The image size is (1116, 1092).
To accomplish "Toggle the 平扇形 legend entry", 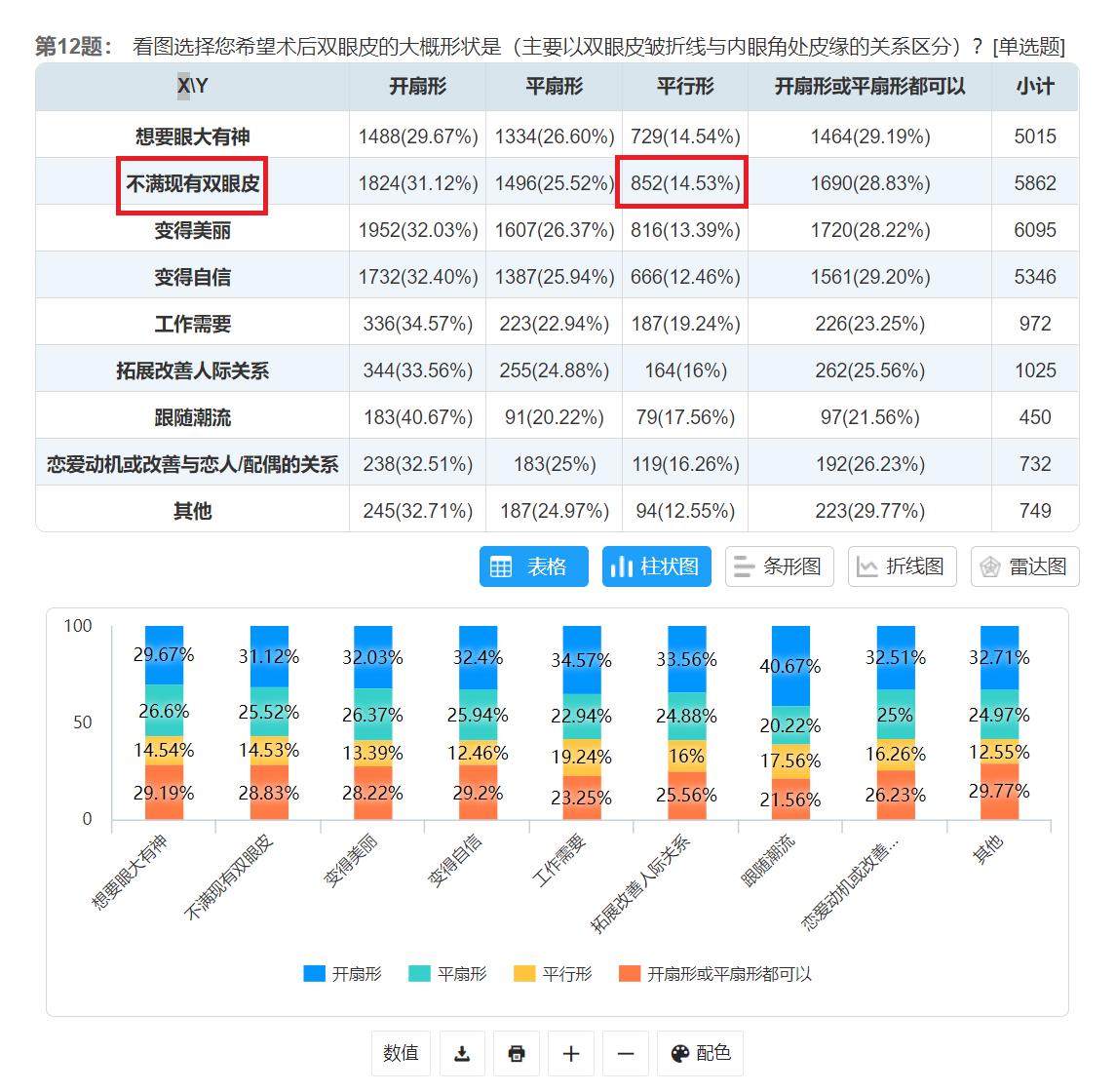I will tap(448, 973).
